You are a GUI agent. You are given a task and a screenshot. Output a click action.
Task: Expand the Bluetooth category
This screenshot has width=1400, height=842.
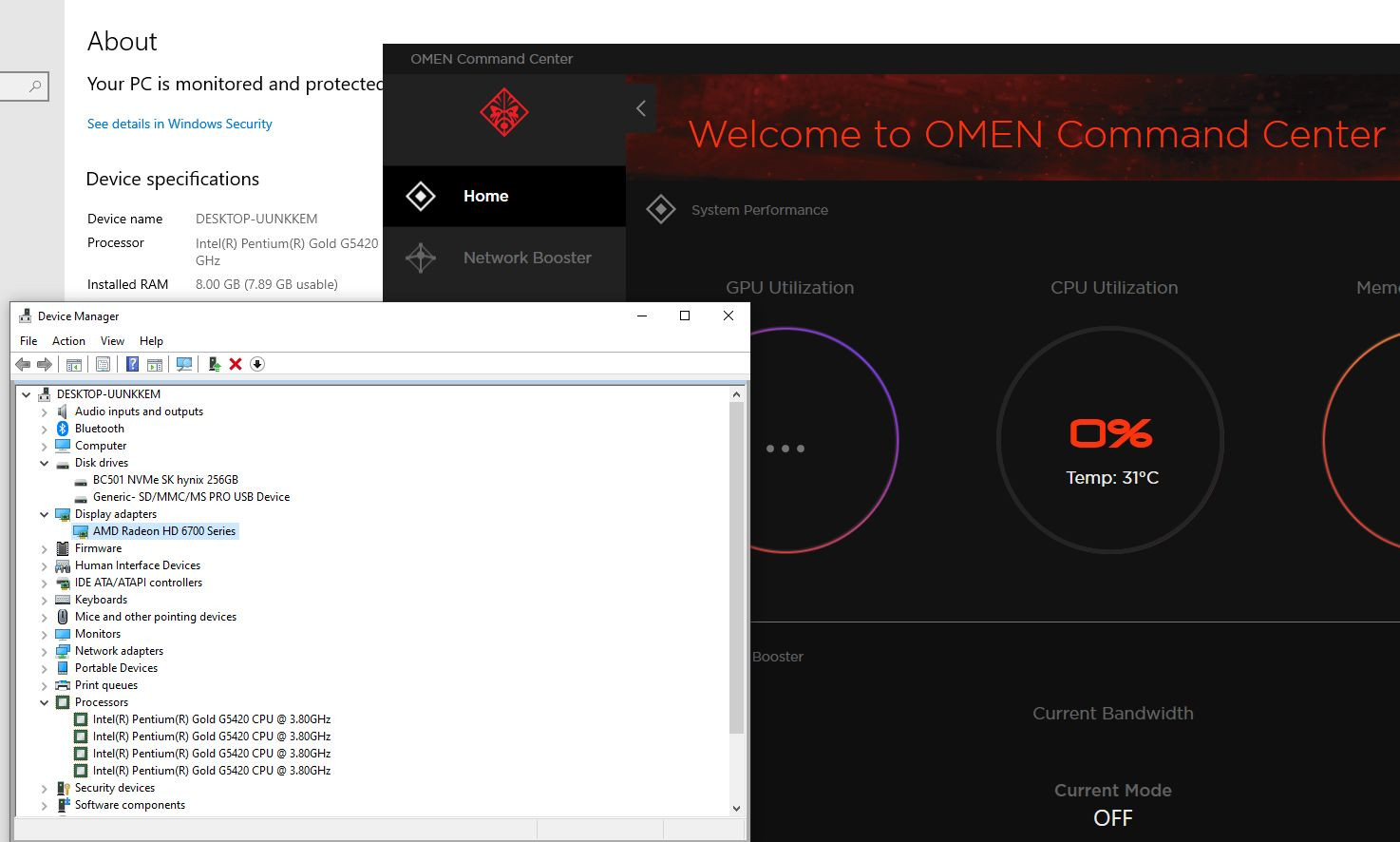coord(44,428)
